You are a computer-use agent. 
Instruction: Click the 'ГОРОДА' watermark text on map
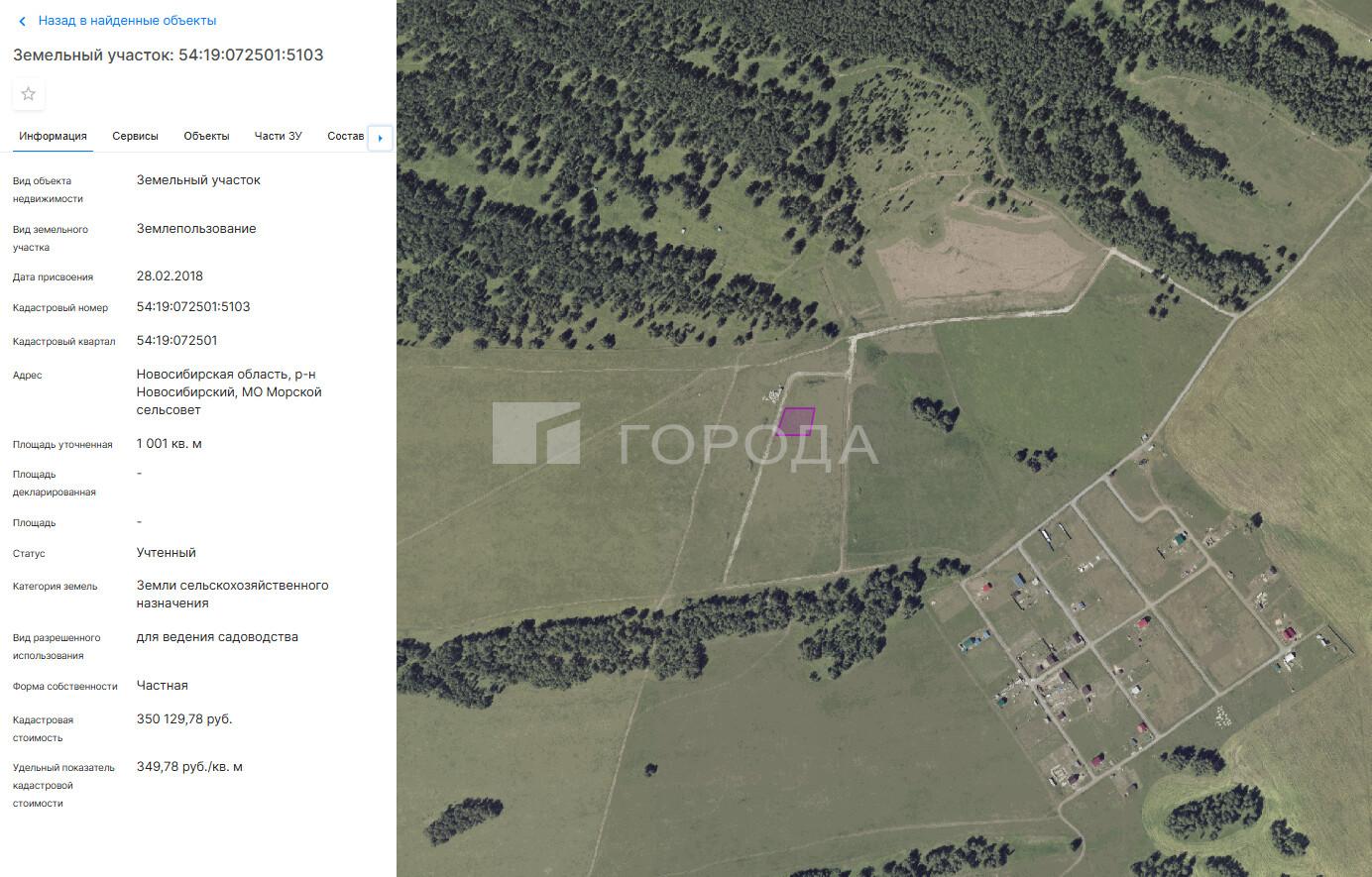click(x=748, y=445)
